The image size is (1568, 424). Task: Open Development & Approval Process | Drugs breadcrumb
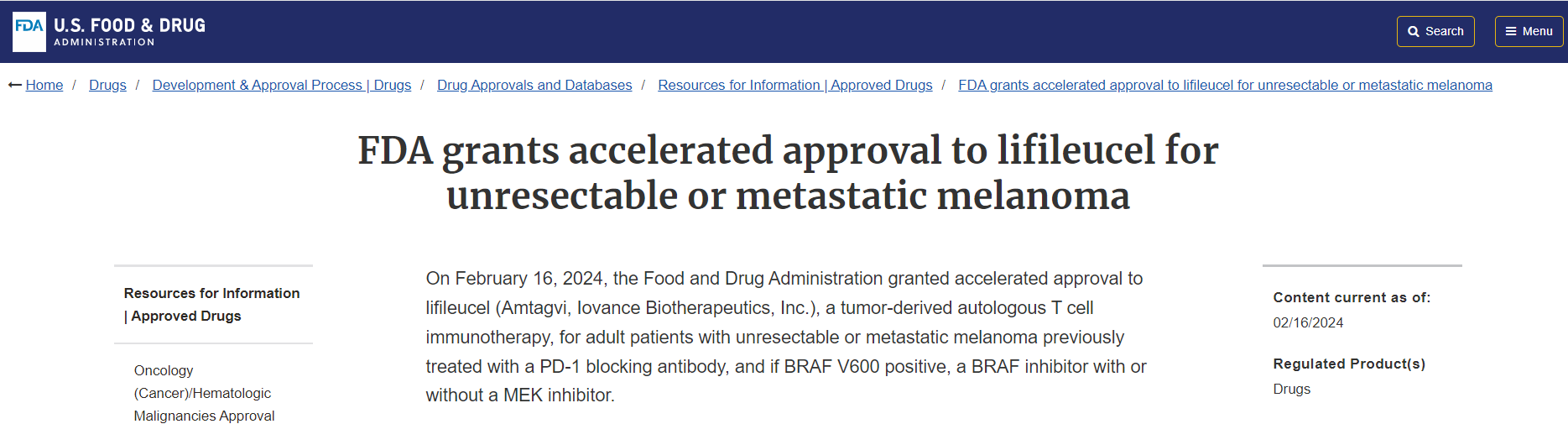coord(282,85)
